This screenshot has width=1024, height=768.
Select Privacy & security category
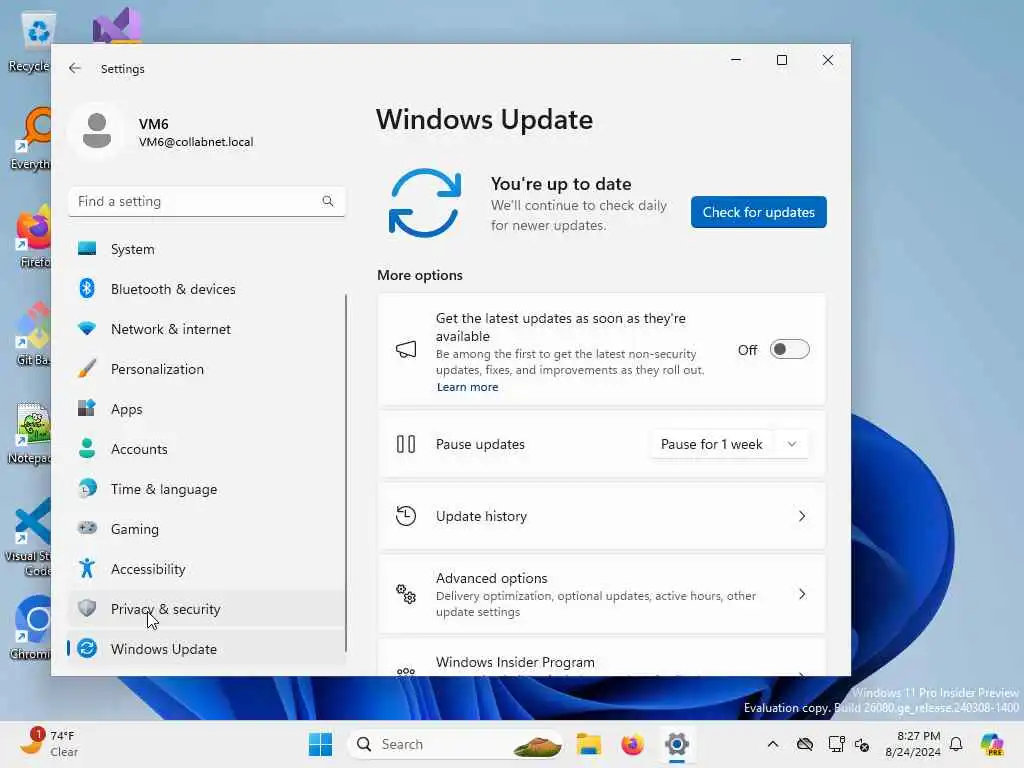pyautogui.click(x=206, y=609)
